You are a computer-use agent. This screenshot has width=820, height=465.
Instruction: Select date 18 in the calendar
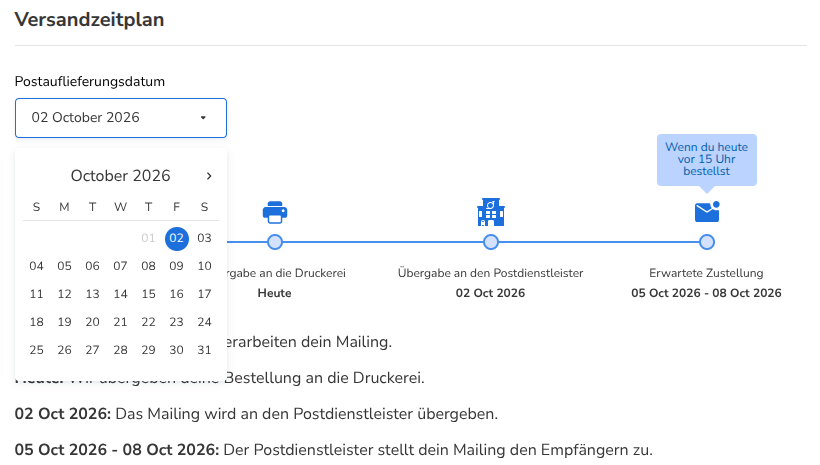pyautogui.click(x=37, y=322)
